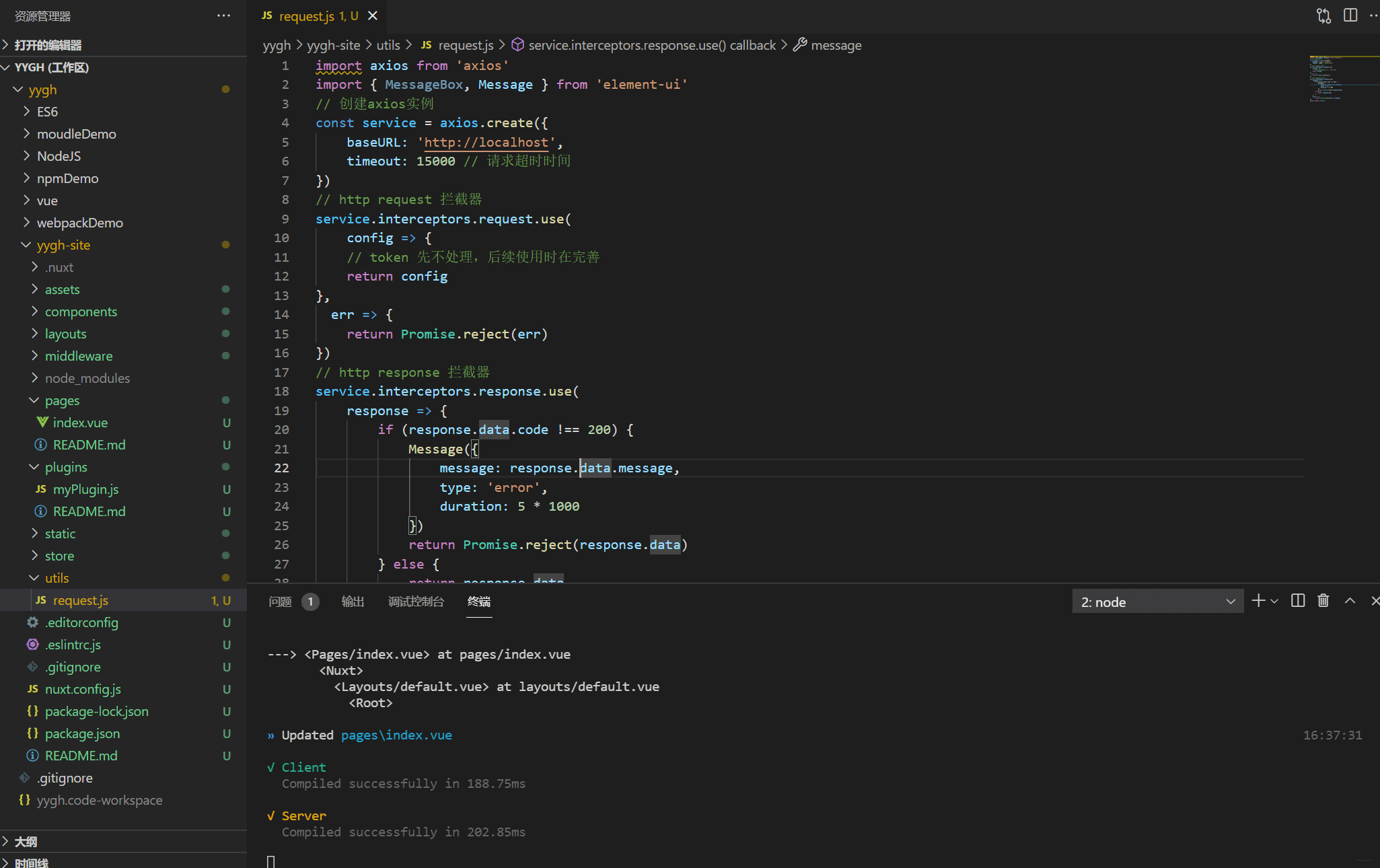Open index.vue via its Vue icon
Viewport: 1380px width, 868px height.
point(42,422)
